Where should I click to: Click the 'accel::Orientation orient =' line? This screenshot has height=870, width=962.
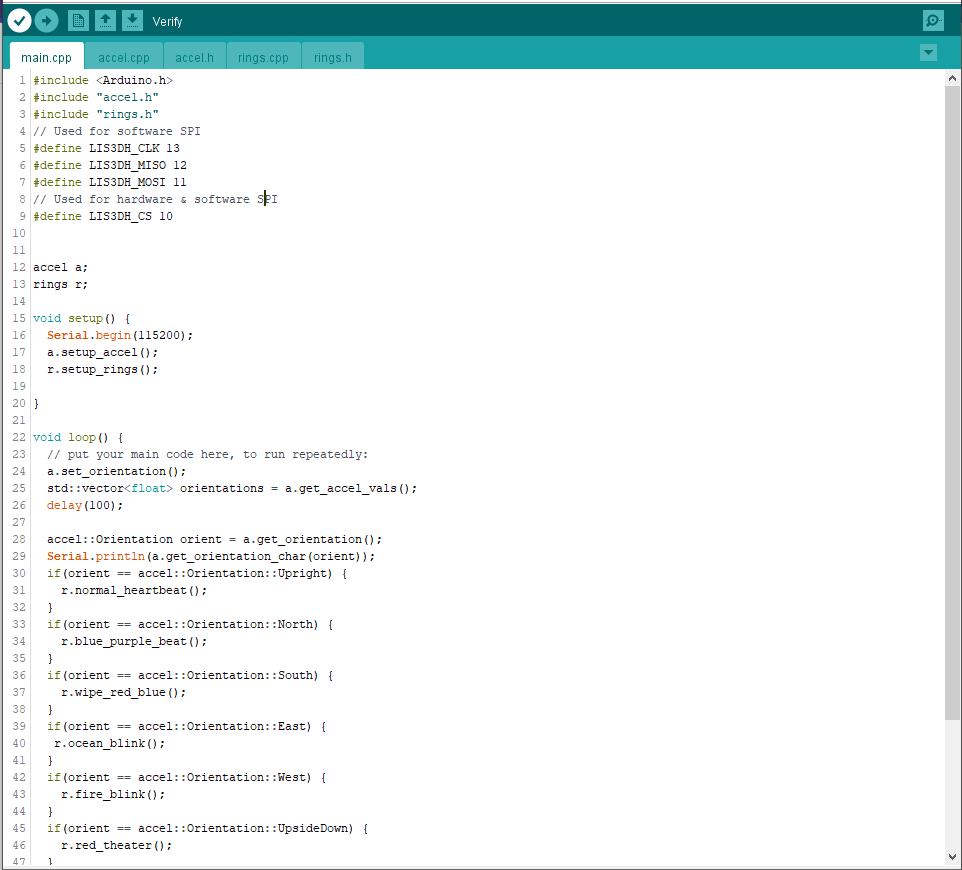[x=215, y=539]
